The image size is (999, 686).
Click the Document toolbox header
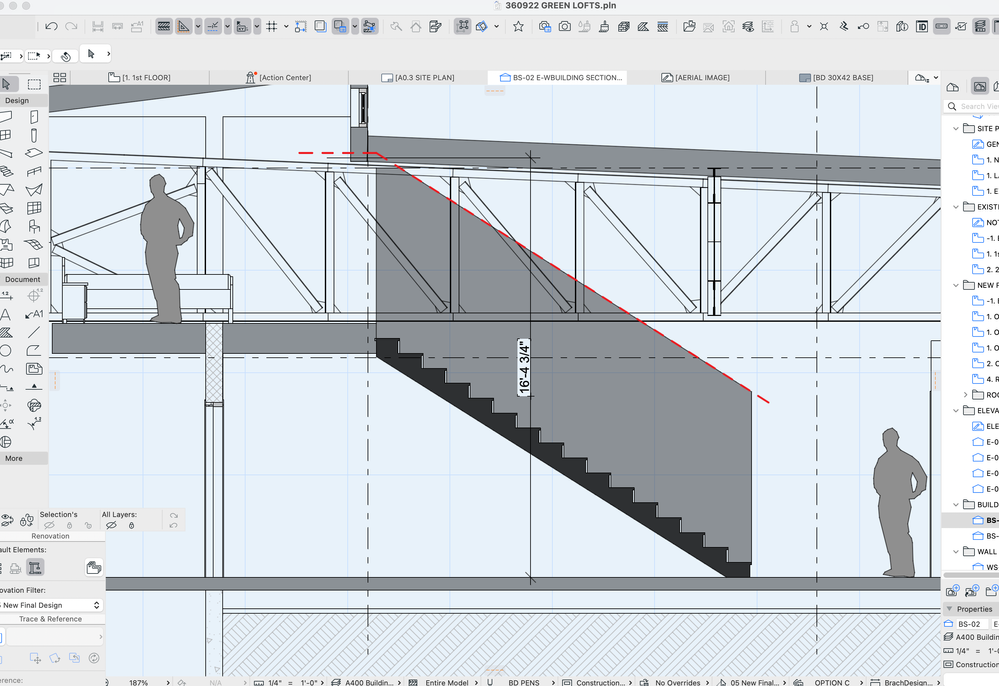pos(23,279)
